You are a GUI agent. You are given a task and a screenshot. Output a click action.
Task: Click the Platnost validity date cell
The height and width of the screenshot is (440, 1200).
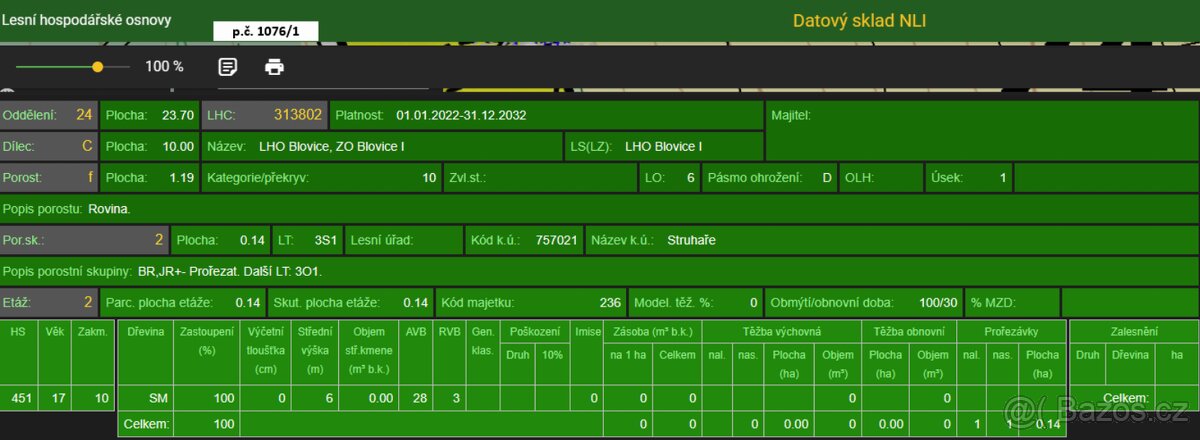tap(546, 115)
